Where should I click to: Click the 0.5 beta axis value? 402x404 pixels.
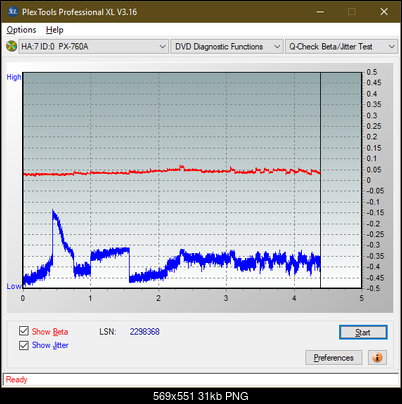pos(372,72)
